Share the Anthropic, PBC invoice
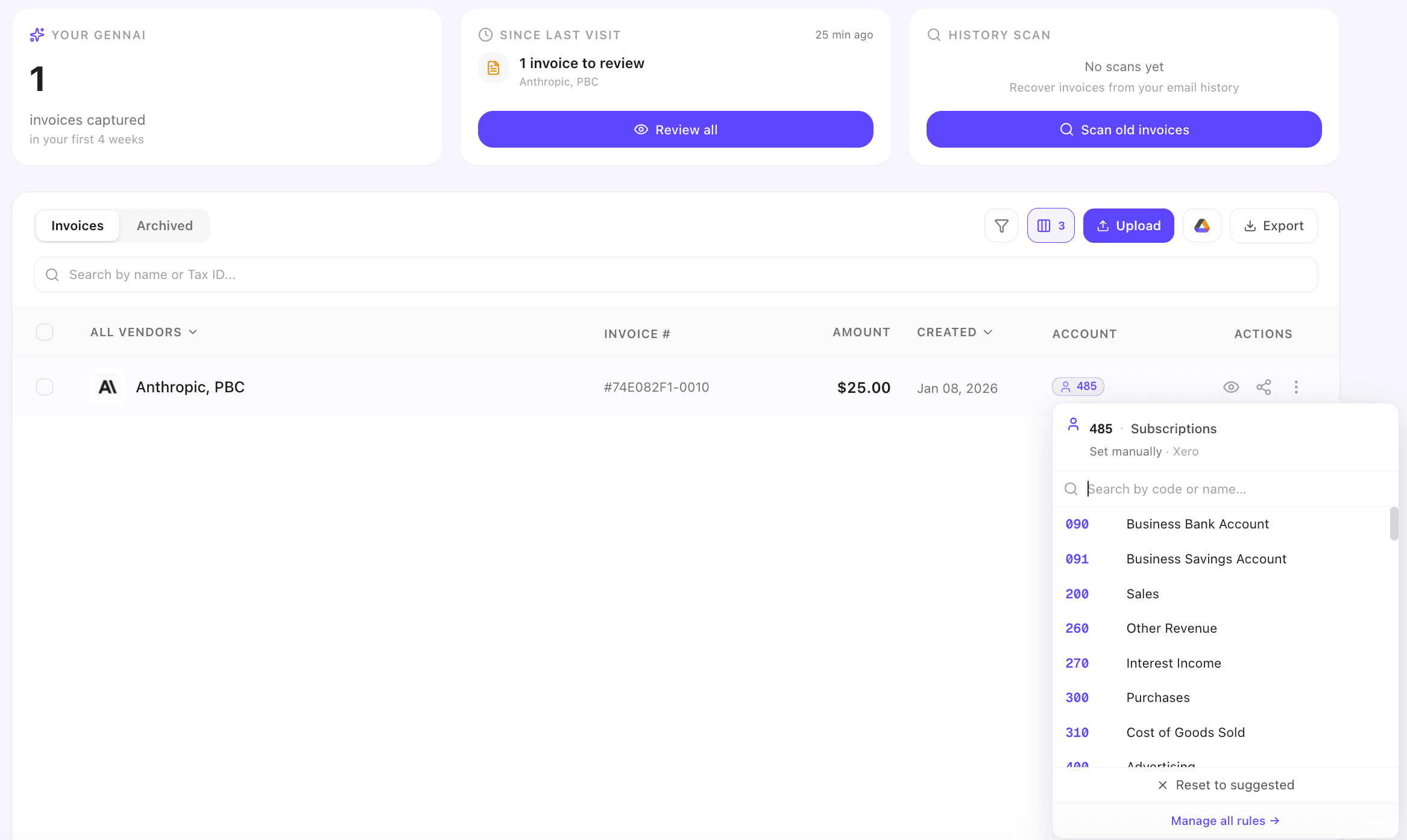Viewport: 1407px width, 840px height. click(1264, 387)
